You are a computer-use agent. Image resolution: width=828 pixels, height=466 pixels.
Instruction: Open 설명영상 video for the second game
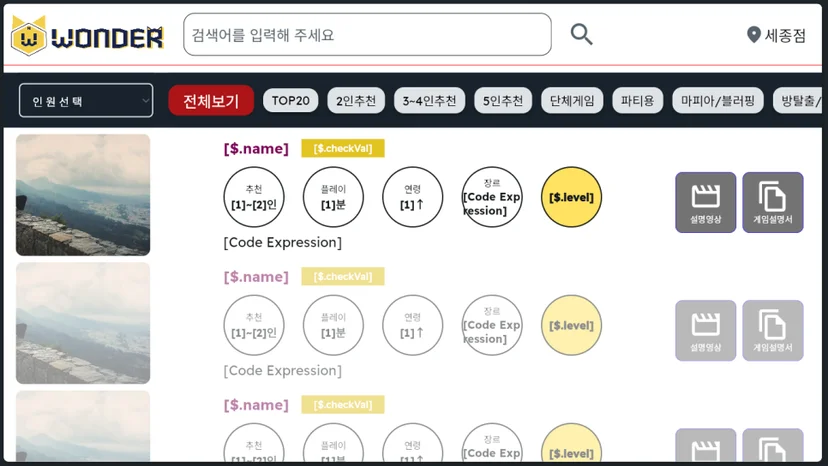pyautogui.click(x=705, y=331)
